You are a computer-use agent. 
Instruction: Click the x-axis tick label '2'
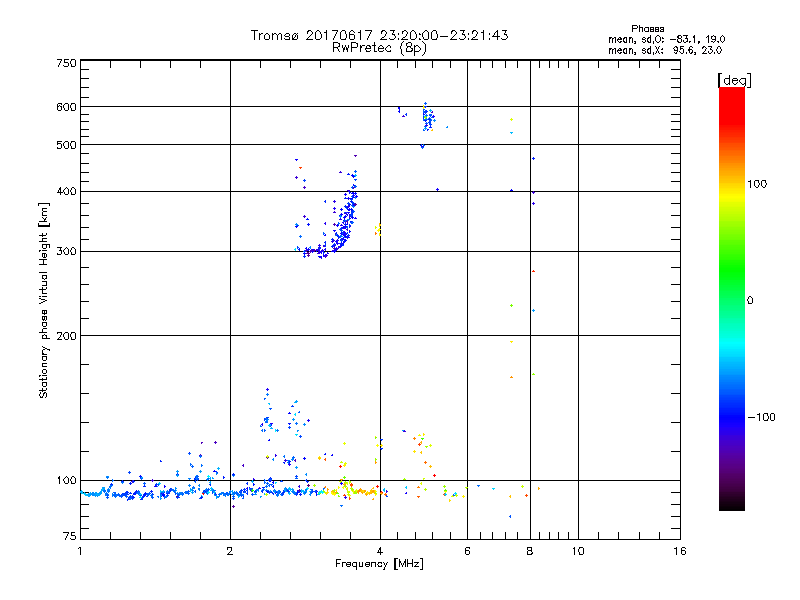[x=230, y=551]
